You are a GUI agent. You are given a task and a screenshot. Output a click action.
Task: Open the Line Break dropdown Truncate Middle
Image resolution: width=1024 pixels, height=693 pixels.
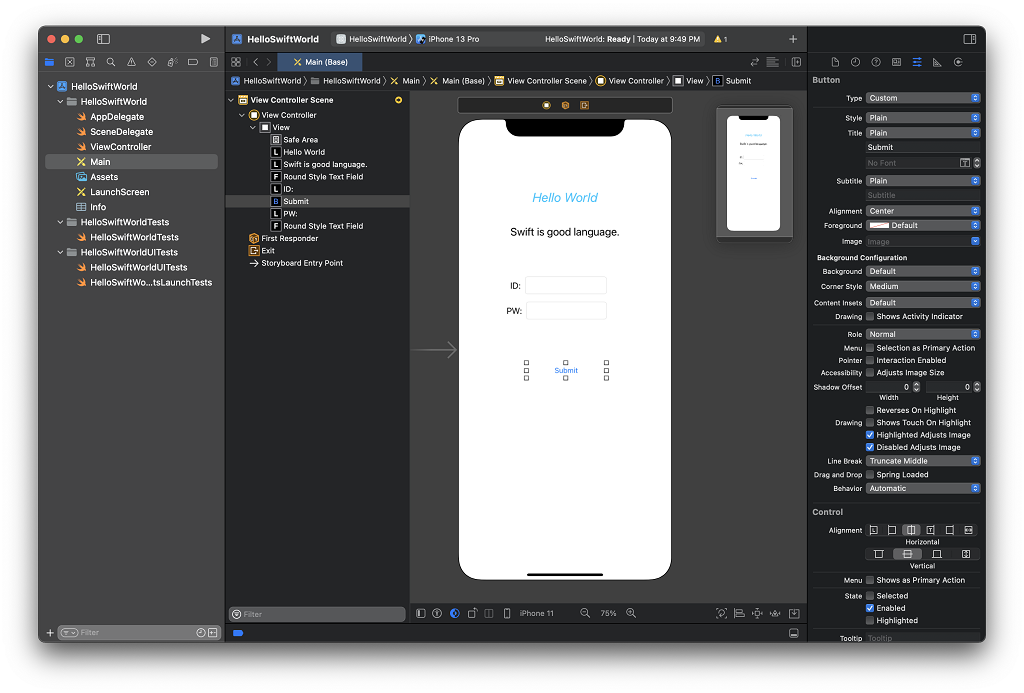pos(922,461)
